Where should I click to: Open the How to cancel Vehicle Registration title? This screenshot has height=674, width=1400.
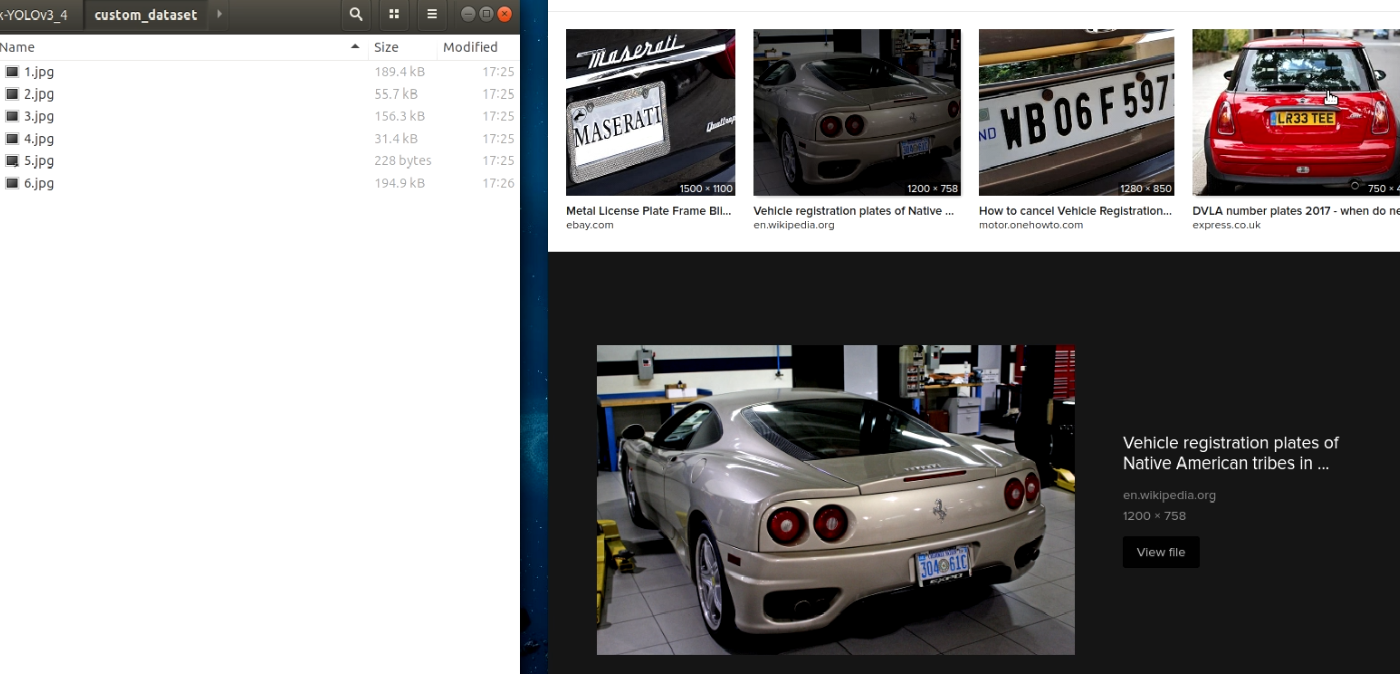point(1075,211)
